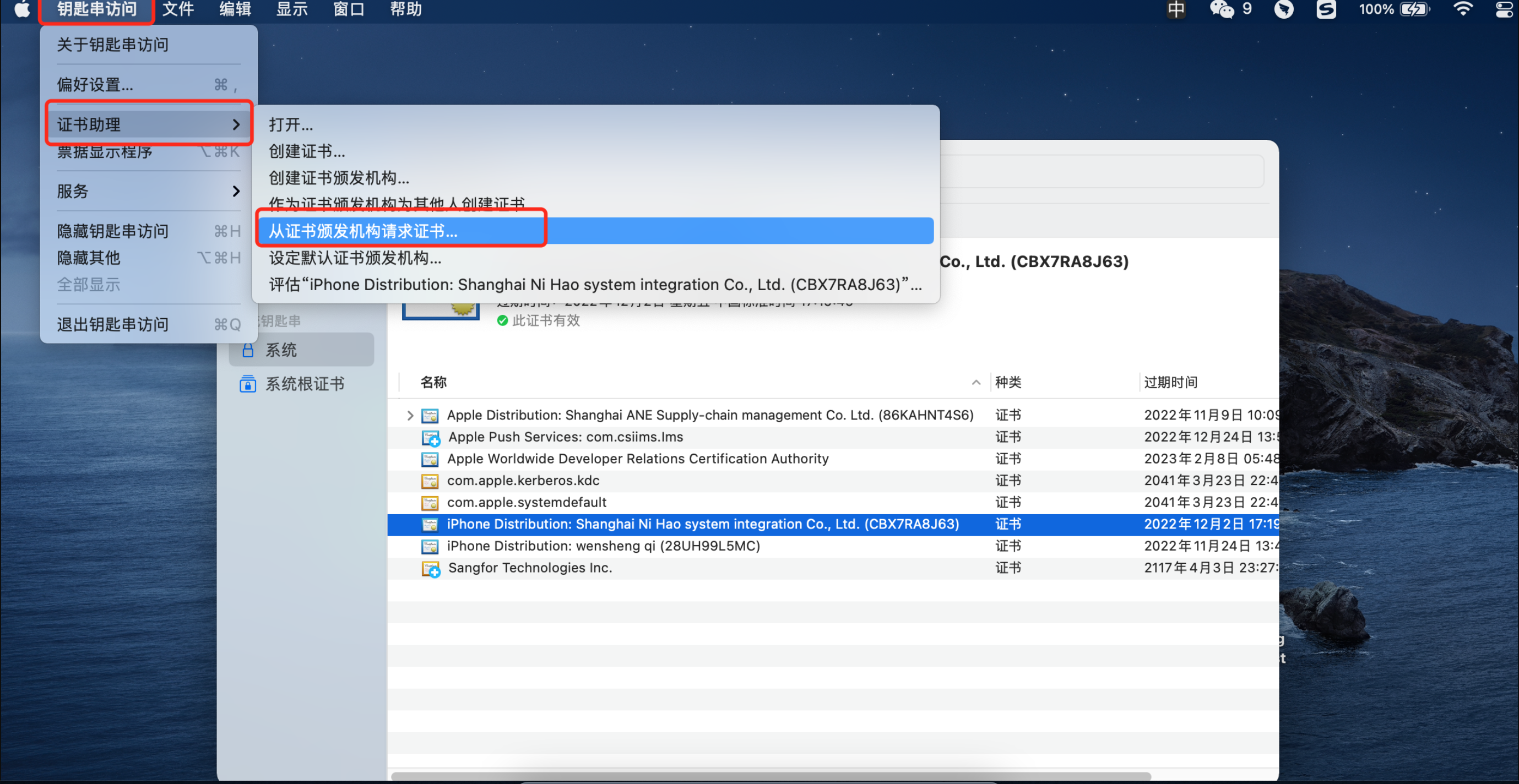Select 创建证书… from the submenu
1519x784 pixels.
[x=307, y=151]
